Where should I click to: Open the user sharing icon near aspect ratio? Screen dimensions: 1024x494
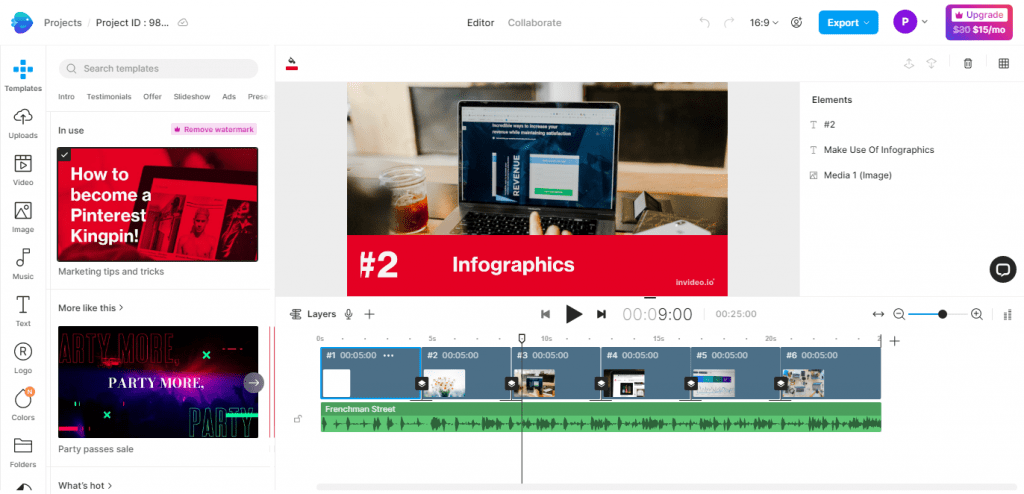(x=796, y=22)
